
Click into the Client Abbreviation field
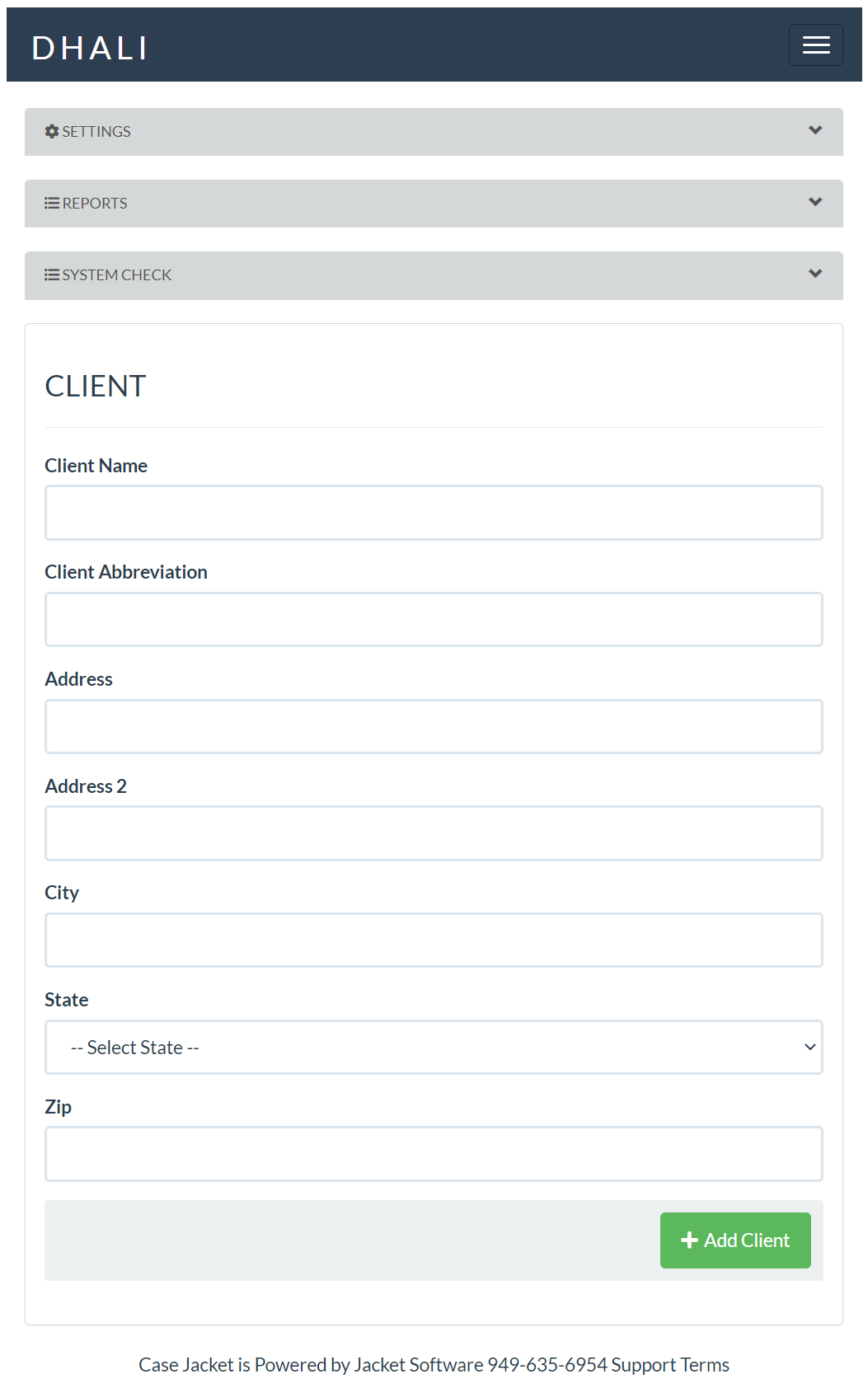(x=434, y=620)
